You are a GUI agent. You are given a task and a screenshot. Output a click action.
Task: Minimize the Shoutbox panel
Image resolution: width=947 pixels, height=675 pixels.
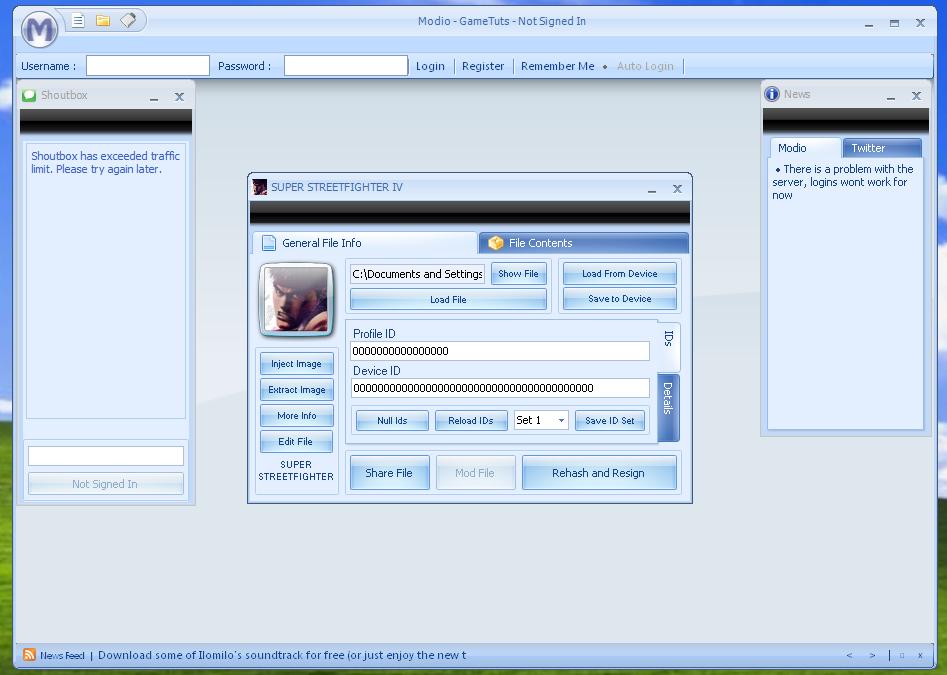154,97
